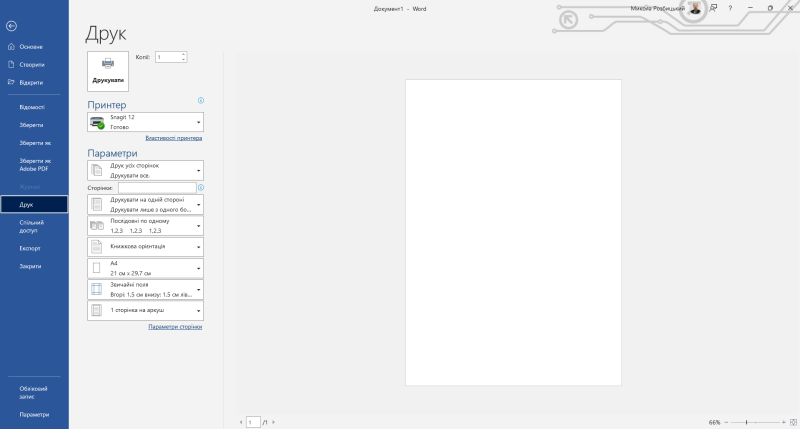
Task: Open the A4 paper size dropdown
Action: click(x=145, y=268)
